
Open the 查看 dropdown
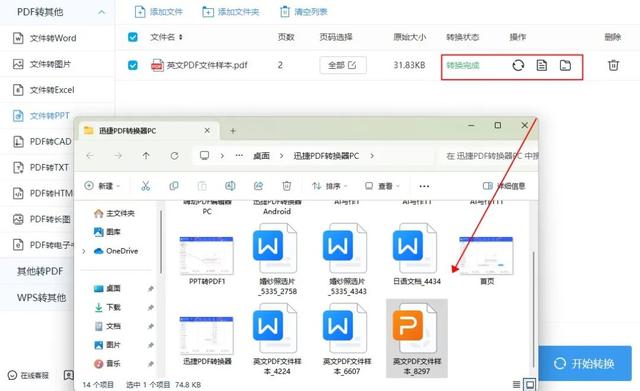coord(382,186)
